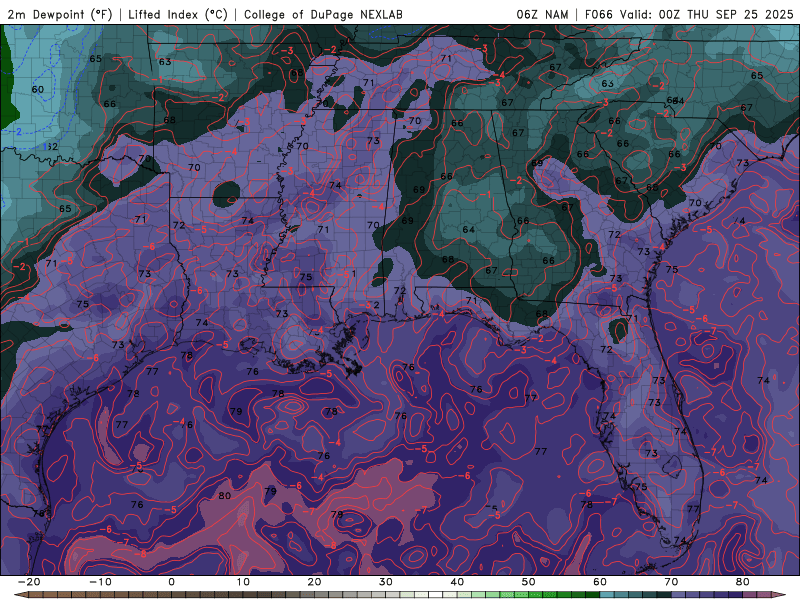Screen dimensions: 800x600
Task: Click the "50" label on the color scale
Action: click(x=529, y=582)
